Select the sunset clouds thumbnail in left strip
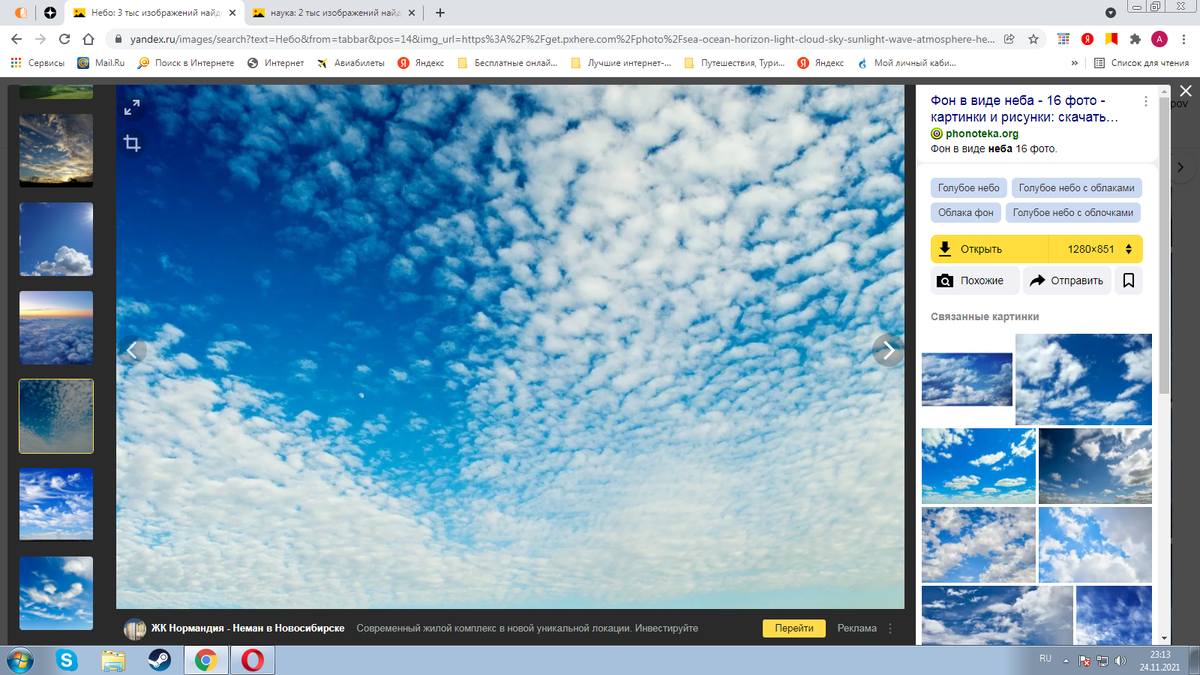 coord(56,150)
